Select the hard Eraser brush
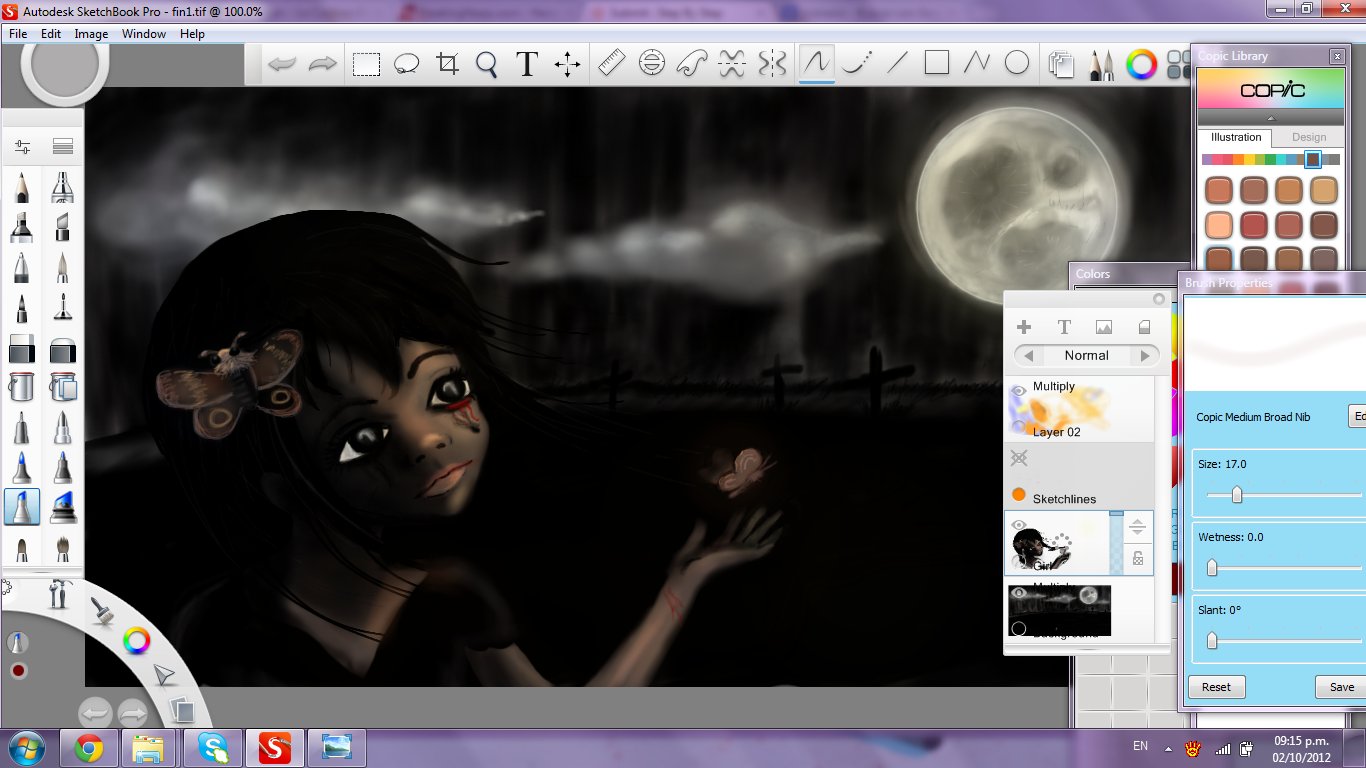Viewport: 1366px width, 768px height. (x=22, y=350)
